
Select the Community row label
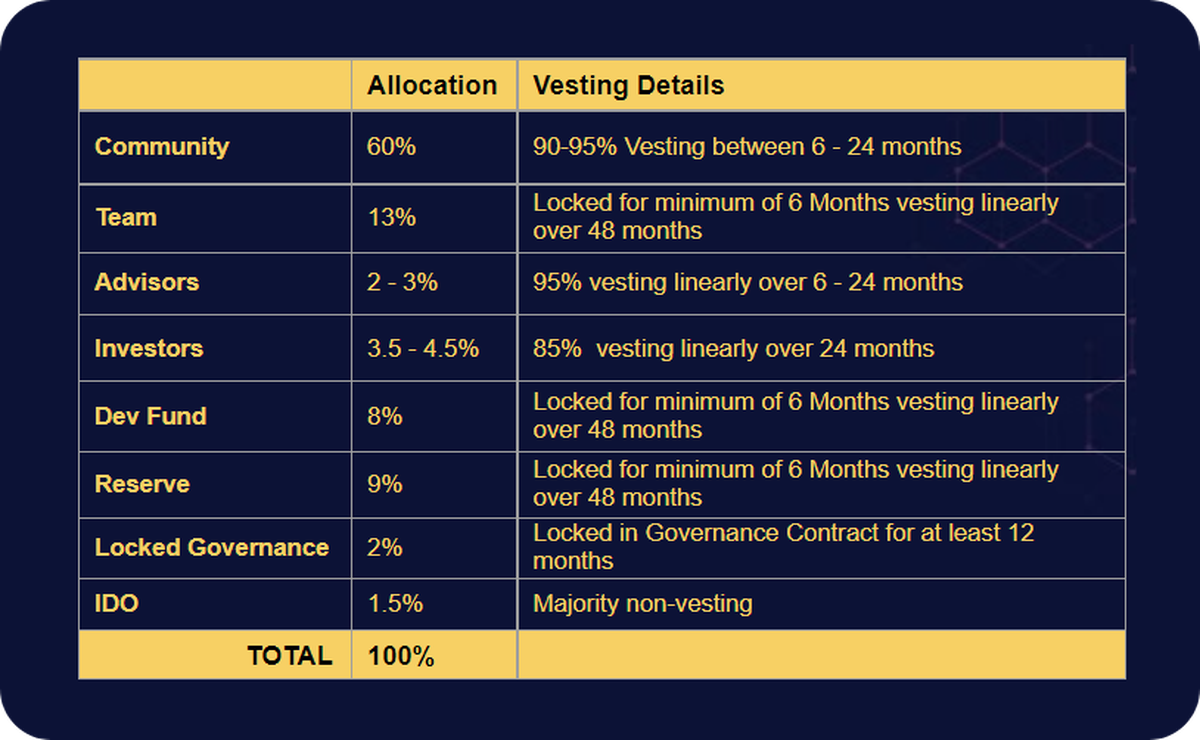pyautogui.click(x=162, y=147)
